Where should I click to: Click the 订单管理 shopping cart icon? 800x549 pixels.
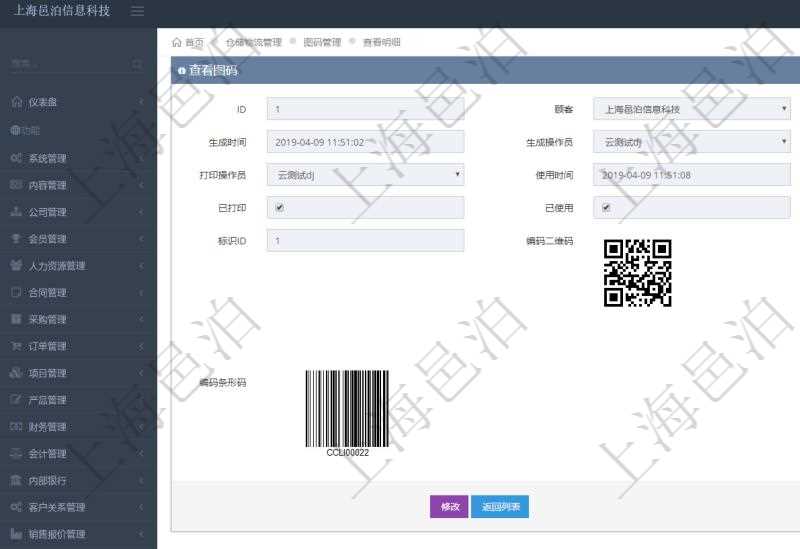tap(16, 346)
